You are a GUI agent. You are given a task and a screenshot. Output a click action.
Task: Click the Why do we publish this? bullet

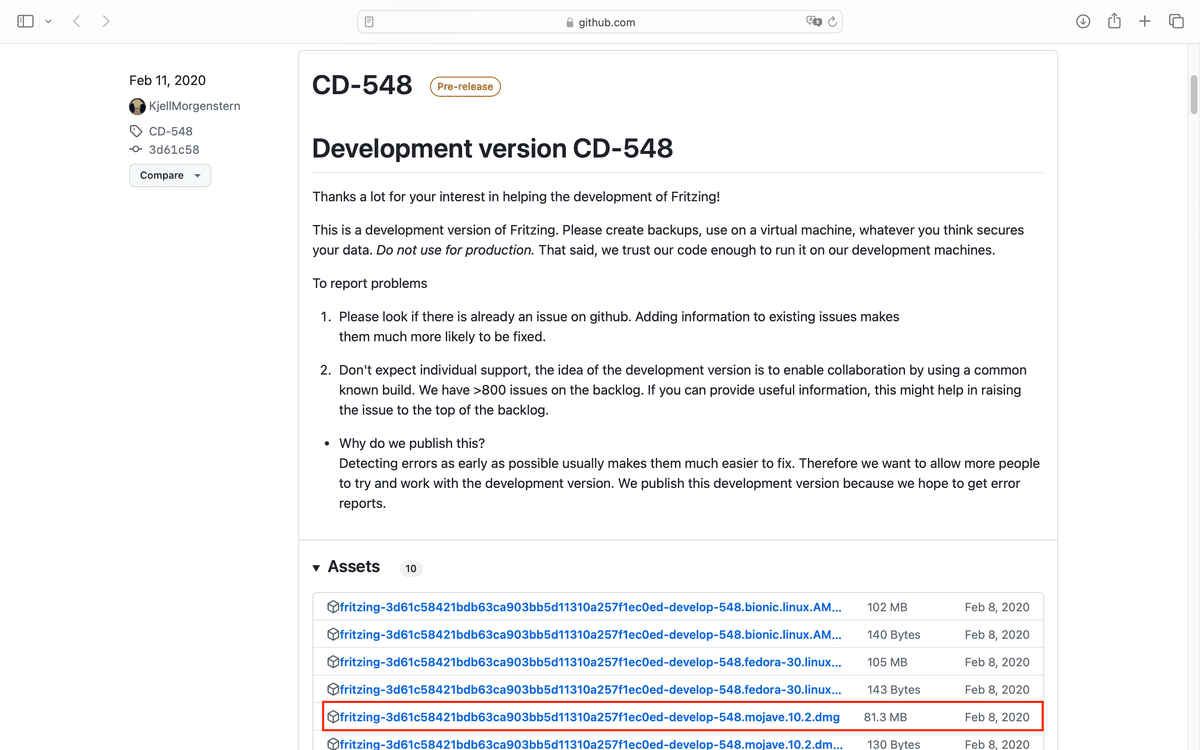pyautogui.click(x=412, y=443)
